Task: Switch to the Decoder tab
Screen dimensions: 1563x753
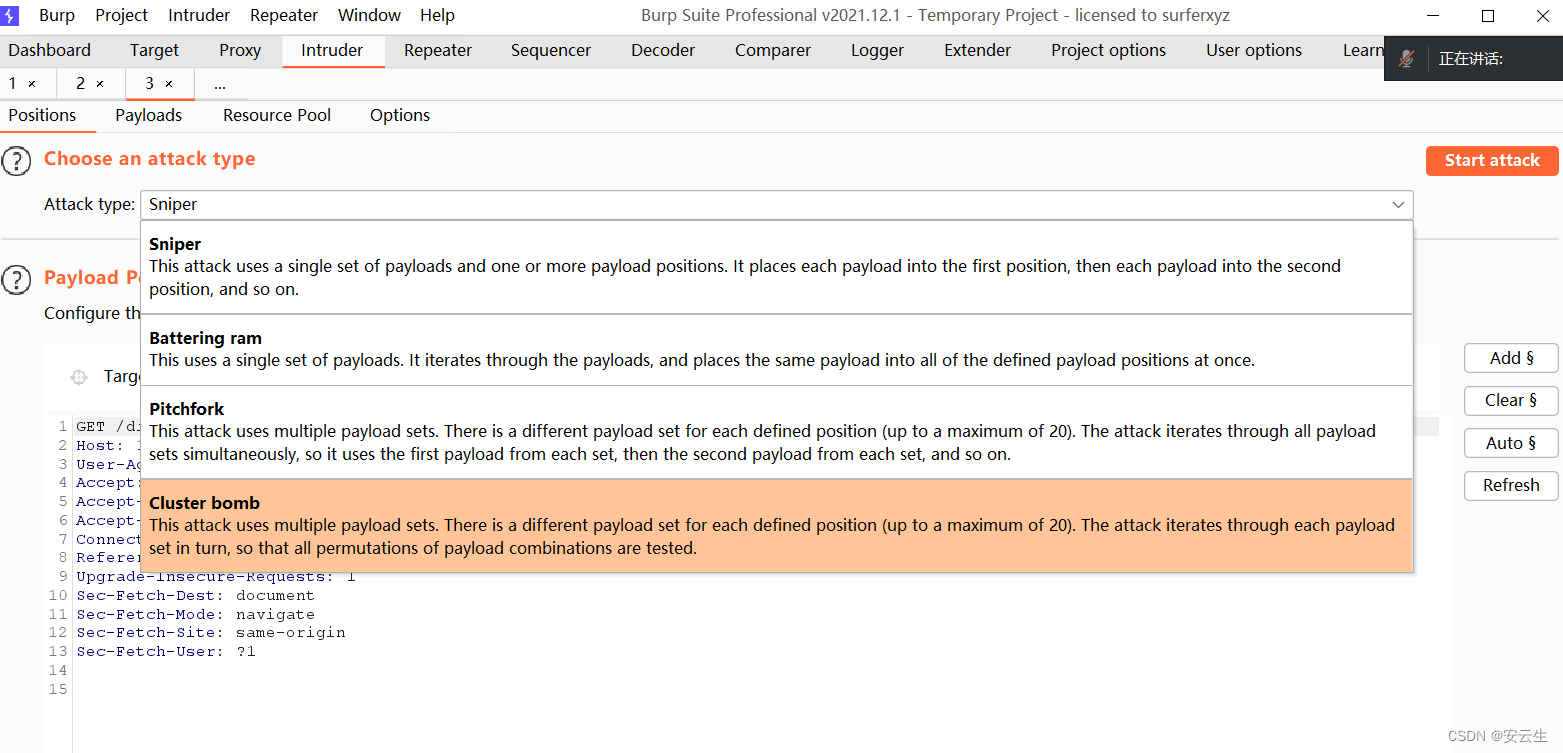Action: [x=663, y=50]
